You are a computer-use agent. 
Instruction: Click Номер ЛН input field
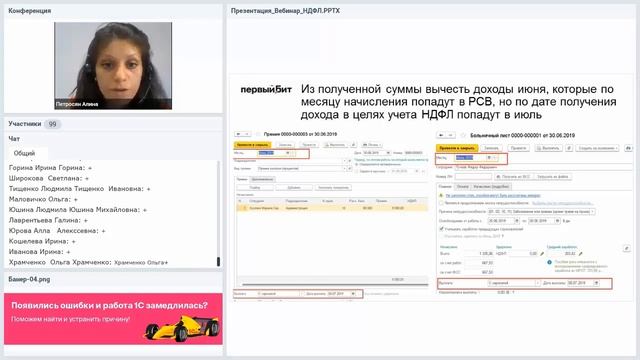point(473,177)
